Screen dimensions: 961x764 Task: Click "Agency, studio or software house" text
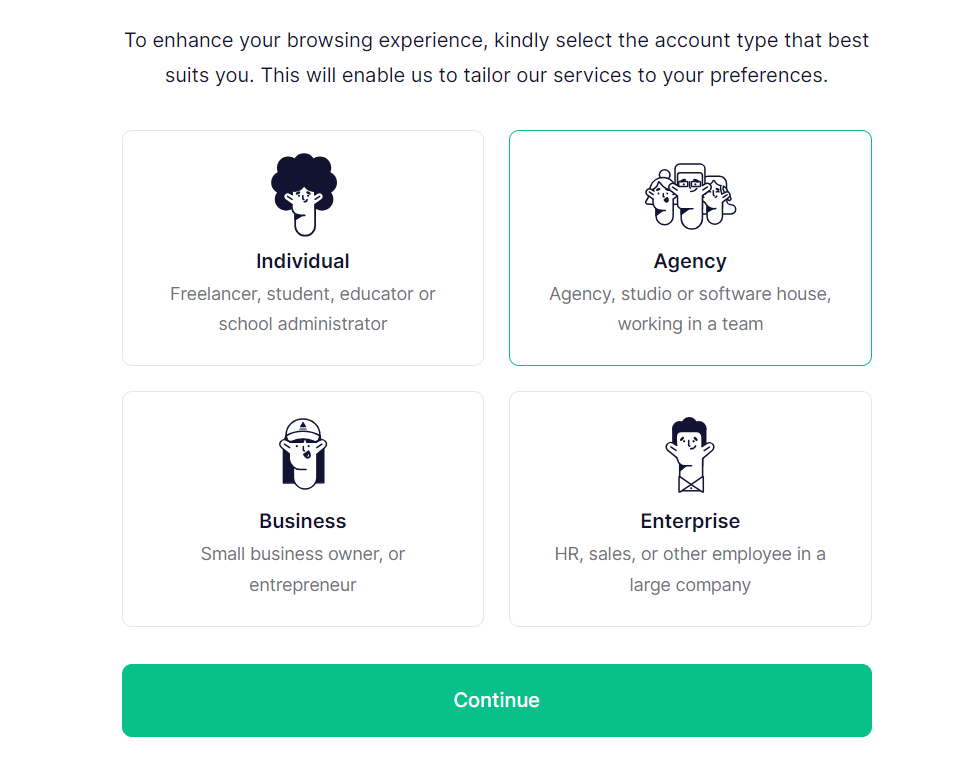pos(690,294)
